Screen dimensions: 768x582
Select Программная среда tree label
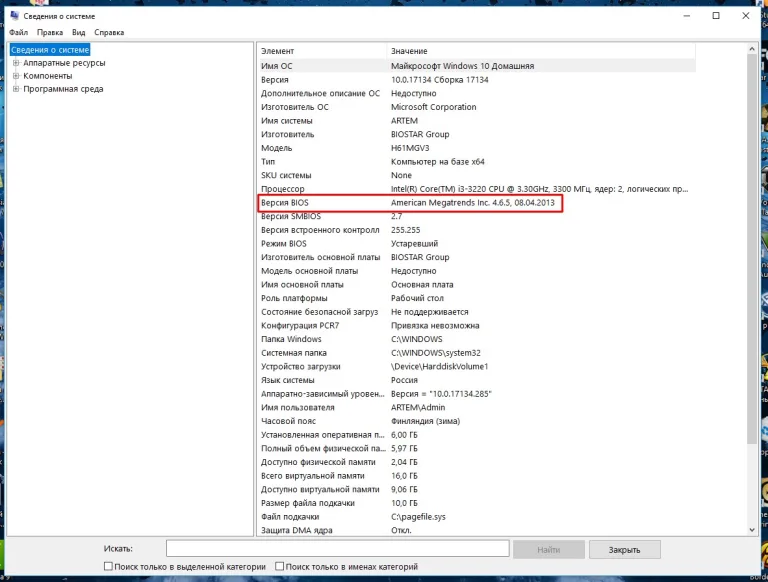point(63,89)
